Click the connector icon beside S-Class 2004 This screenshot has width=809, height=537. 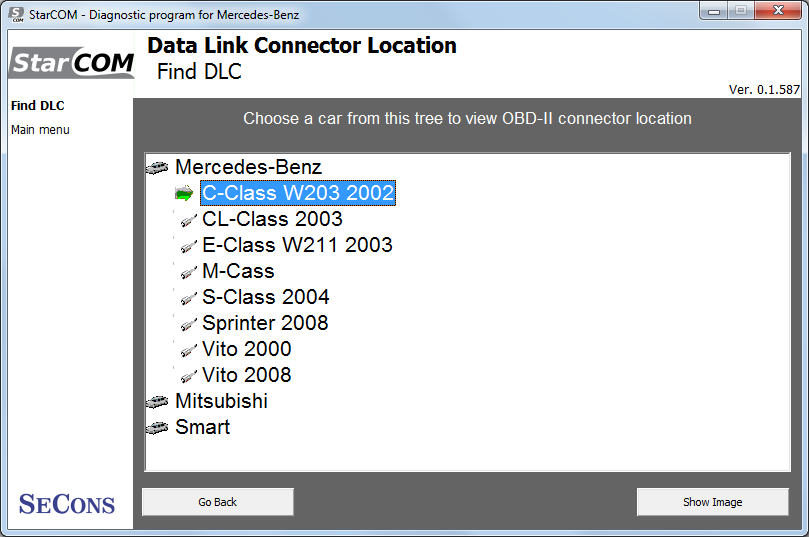pyautogui.click(x=188, y=298)
